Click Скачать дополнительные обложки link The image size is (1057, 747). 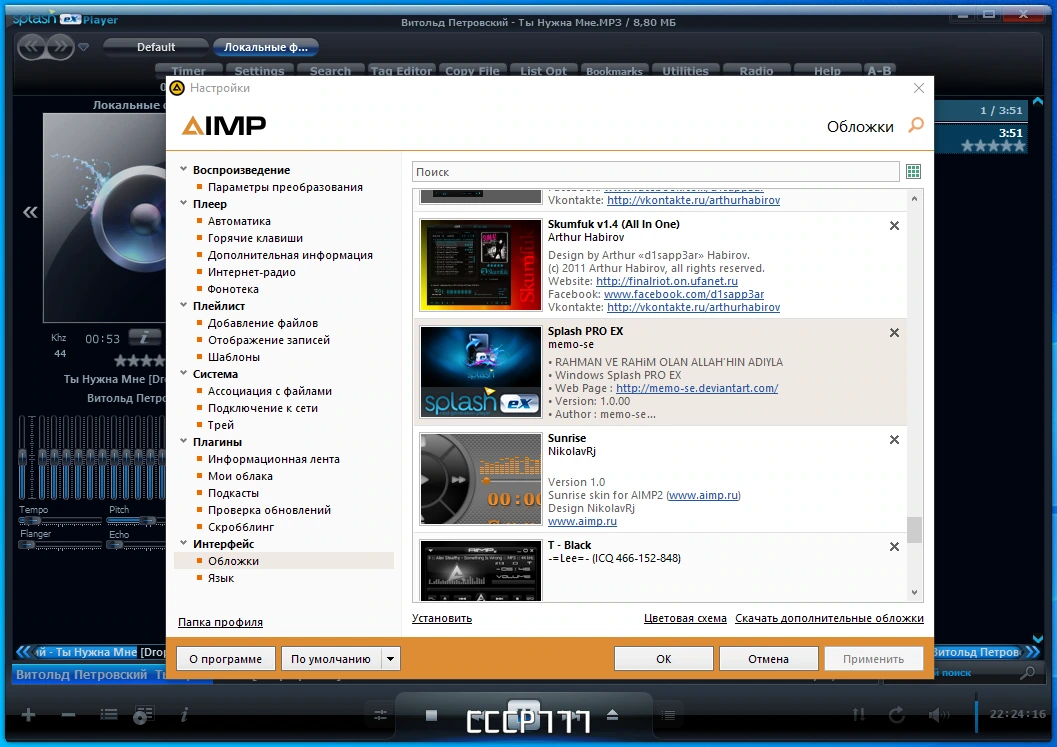[829, 618]
